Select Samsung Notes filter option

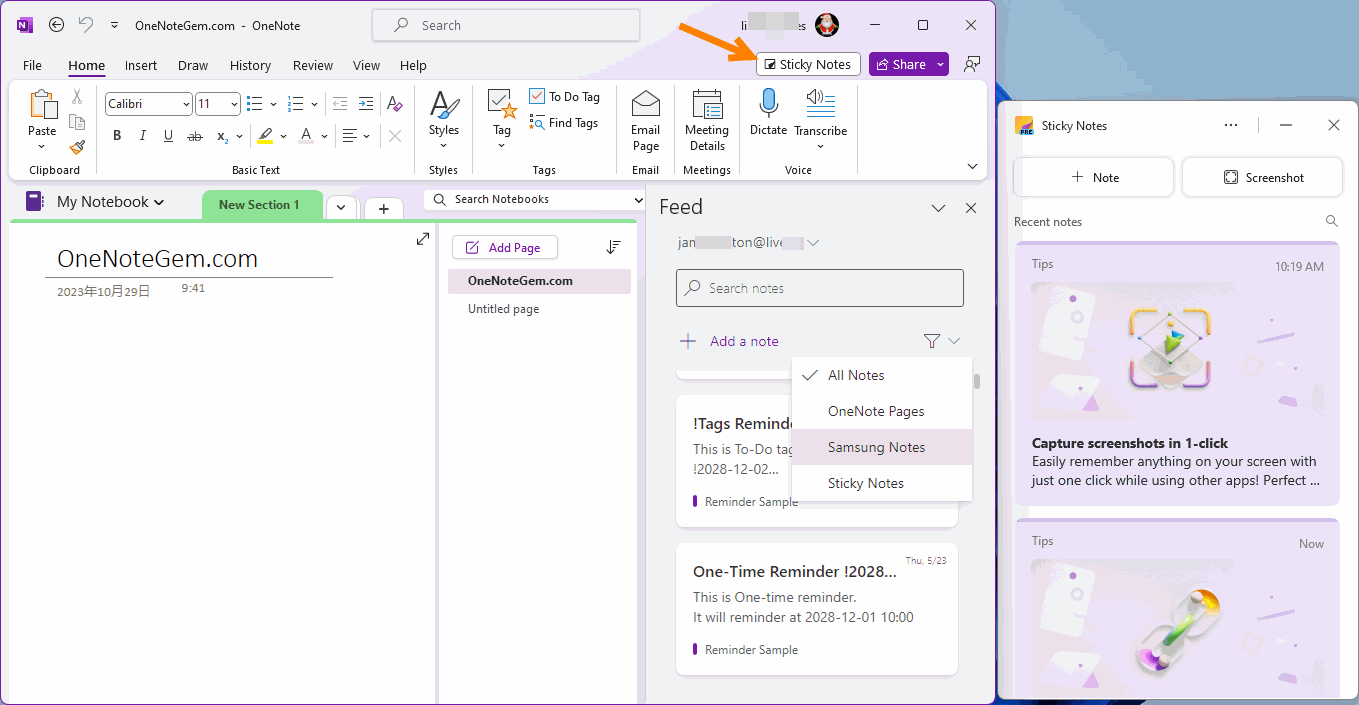pyautogui.click(x=882, y=447)
